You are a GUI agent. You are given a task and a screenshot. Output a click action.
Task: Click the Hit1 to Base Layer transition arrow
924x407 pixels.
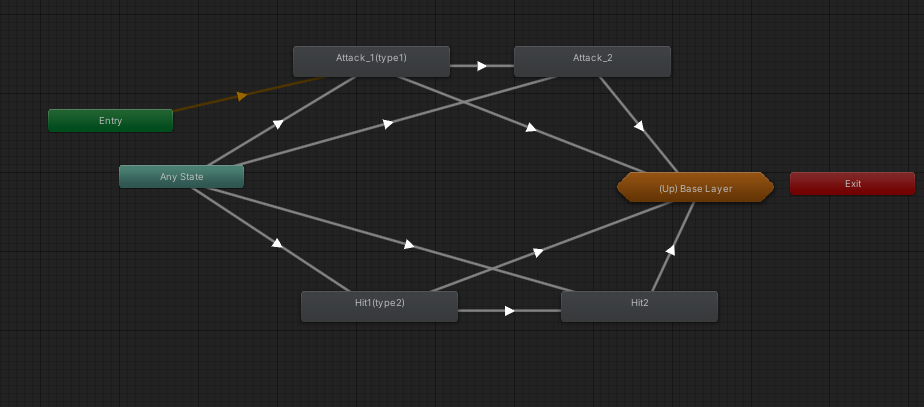(x=537, y=252)
